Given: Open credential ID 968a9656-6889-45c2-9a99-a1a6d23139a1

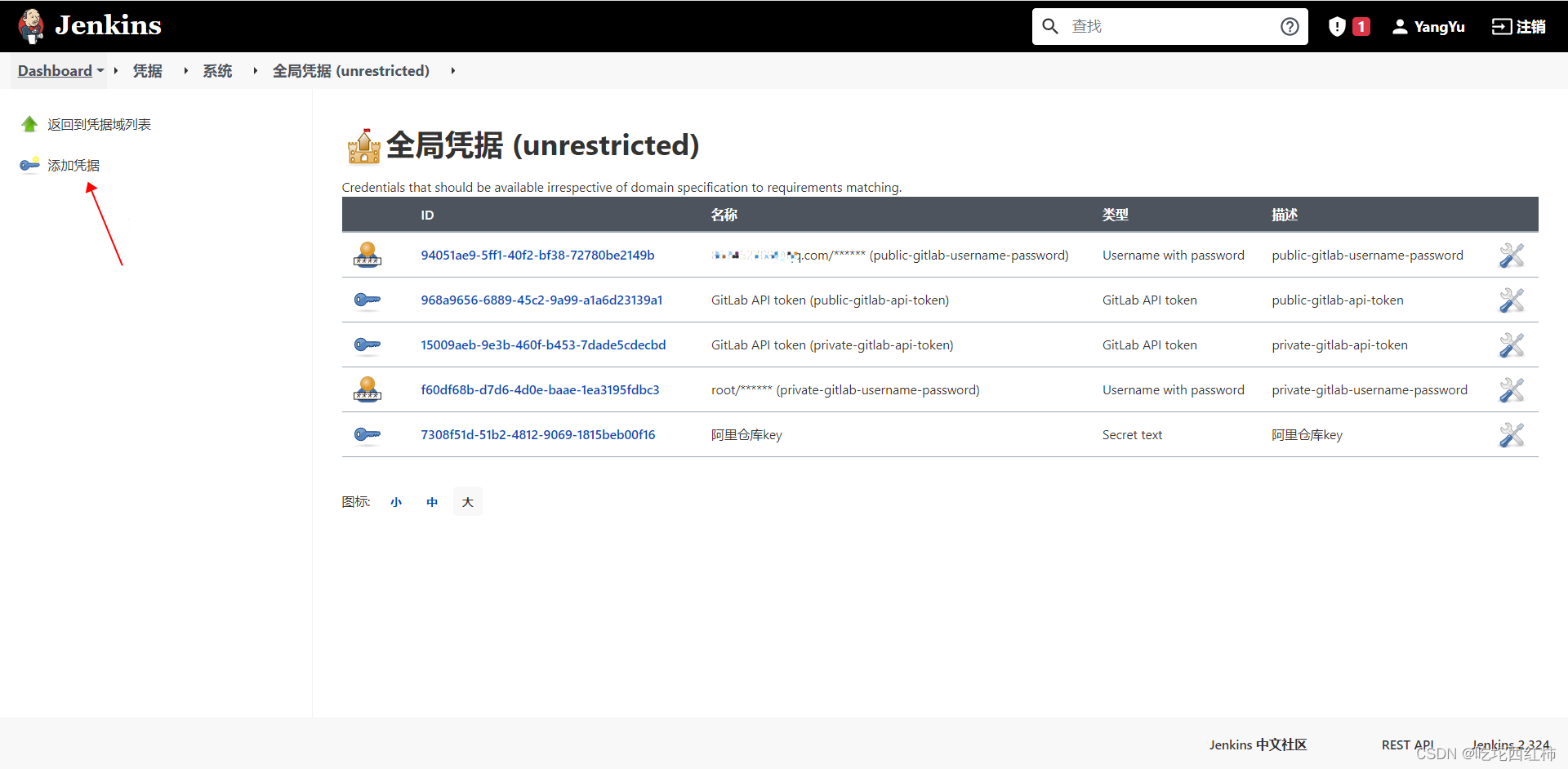Looking at the screenshot, I should pyautogui.click(x=541, y=300).
